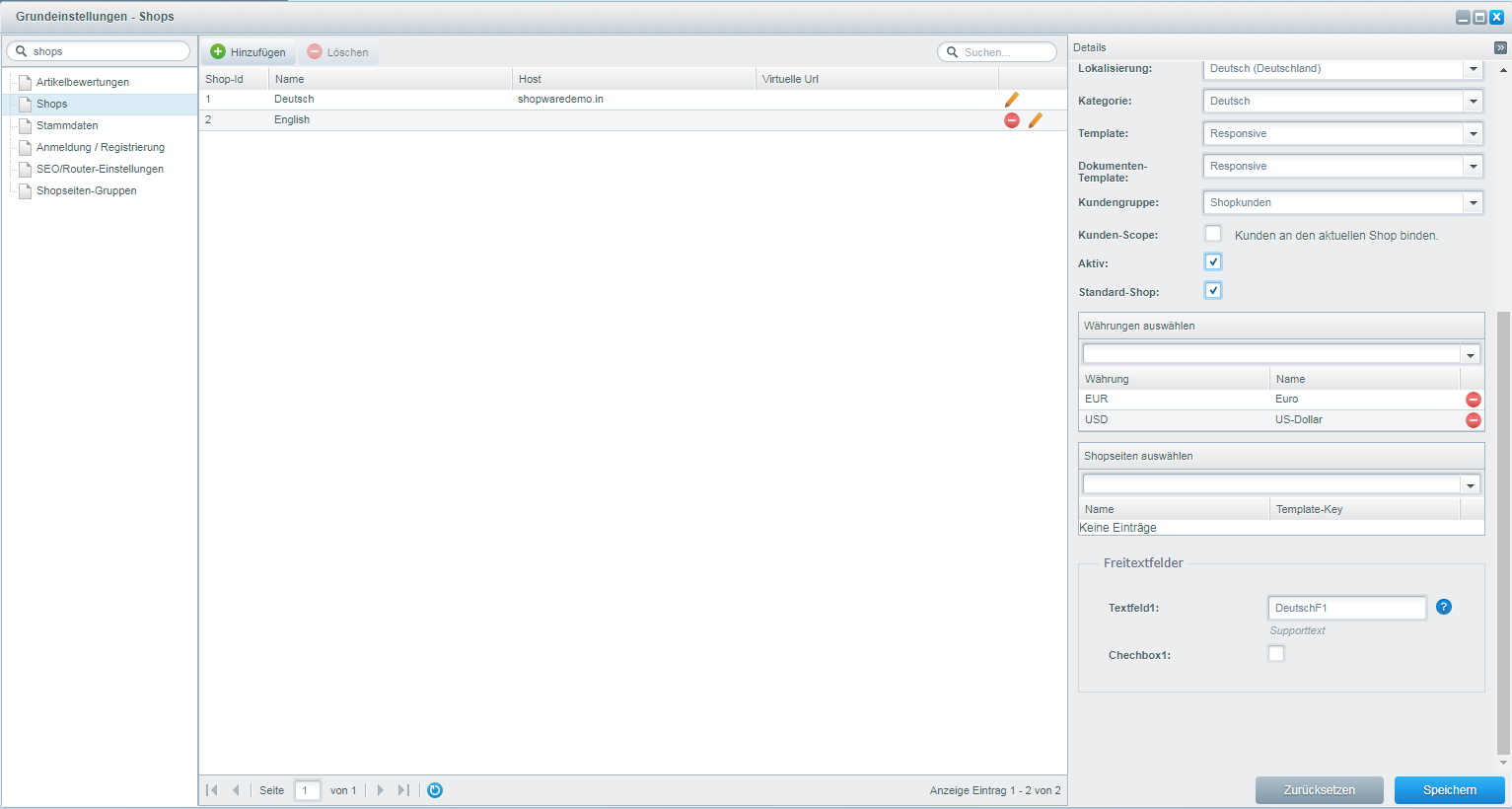Sort by Virtuelle Url column header
Screen dimensions: 1512x809
(x=878, y=79)
